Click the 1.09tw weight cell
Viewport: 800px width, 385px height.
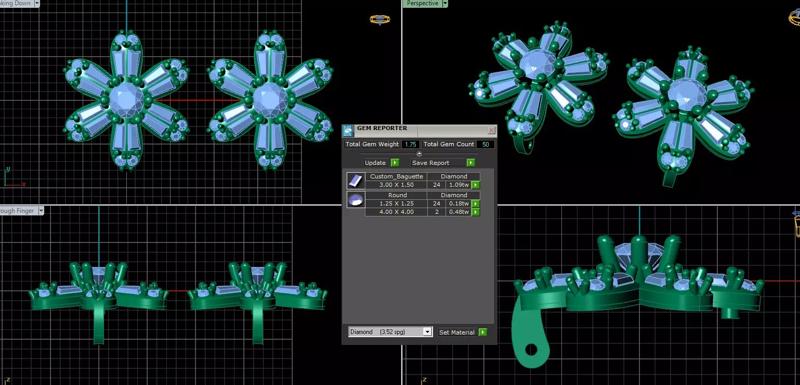coord(458,185)
